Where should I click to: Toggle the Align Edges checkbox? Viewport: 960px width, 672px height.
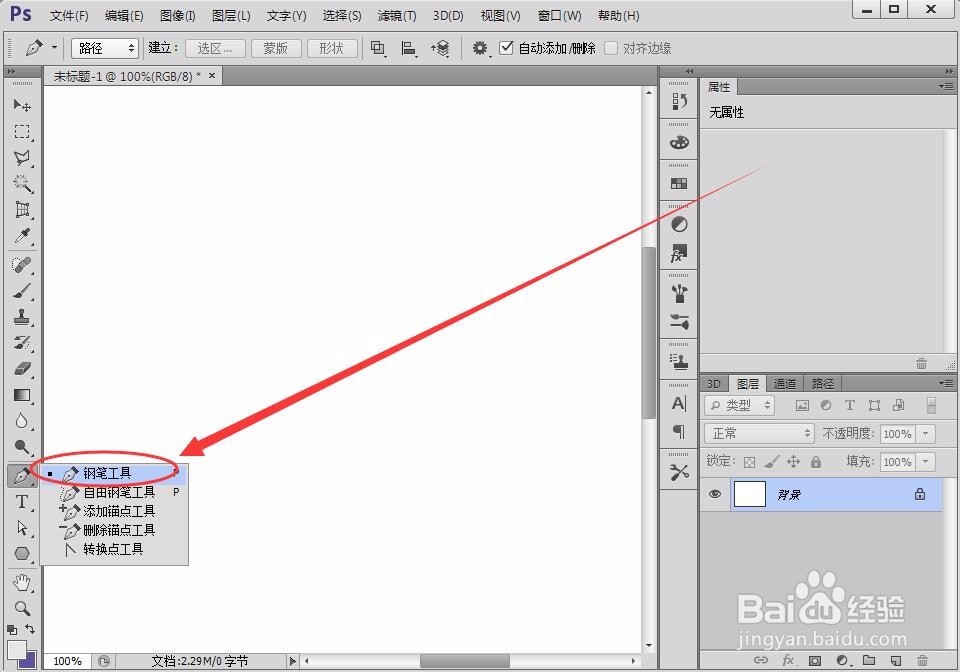[x=611, y=48]
